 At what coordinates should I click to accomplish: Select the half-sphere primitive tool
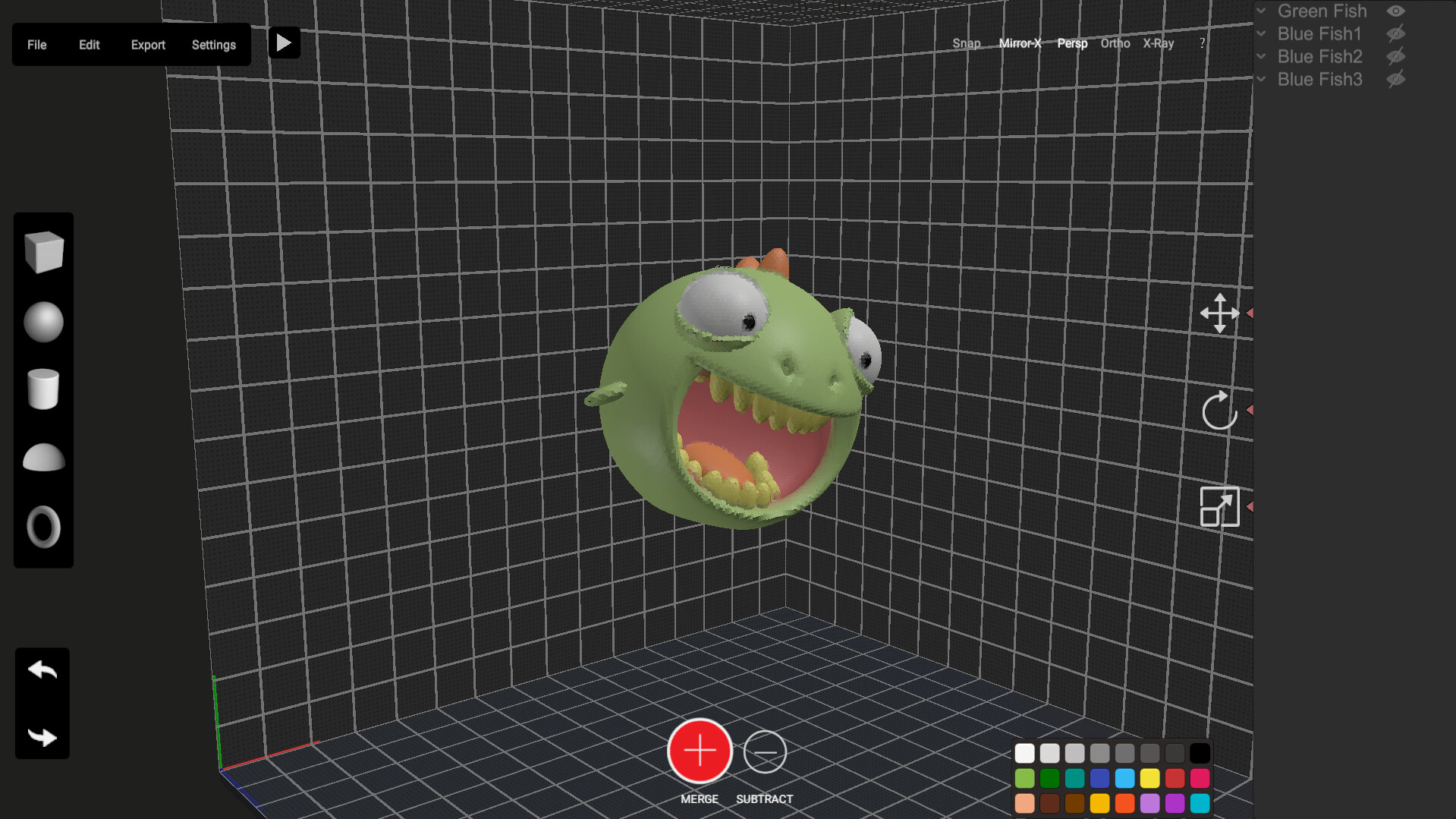click(42, 458)
